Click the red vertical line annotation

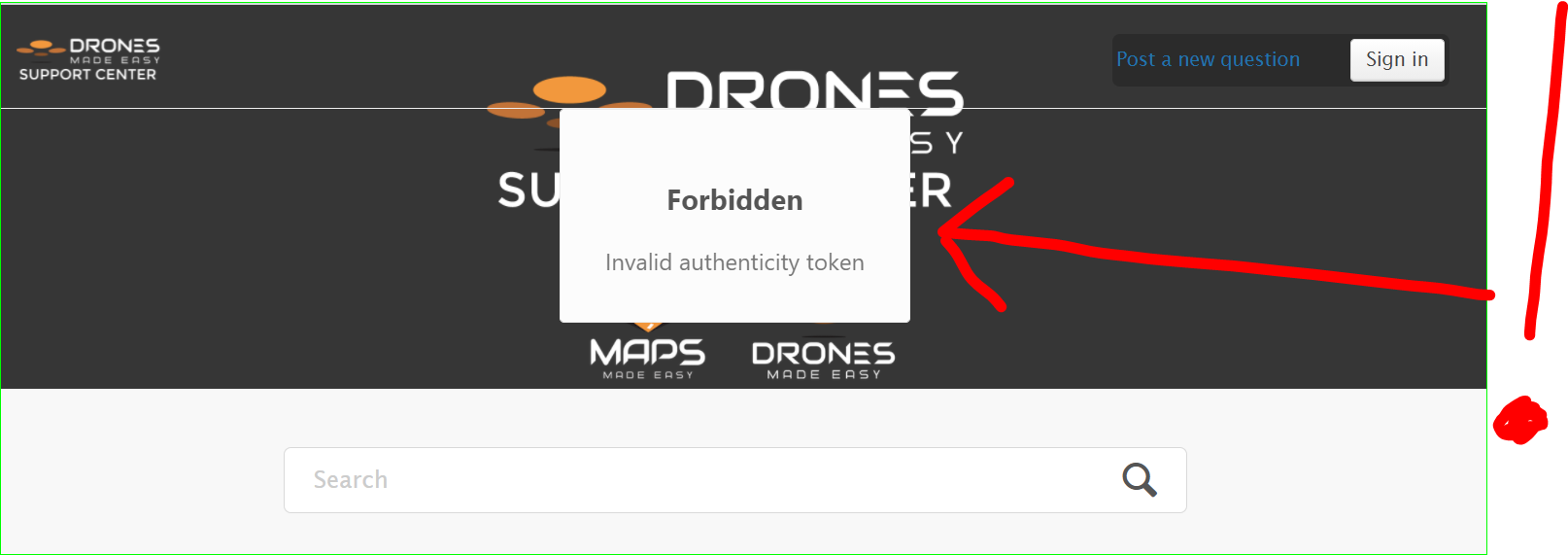[x=1546, y=170]
